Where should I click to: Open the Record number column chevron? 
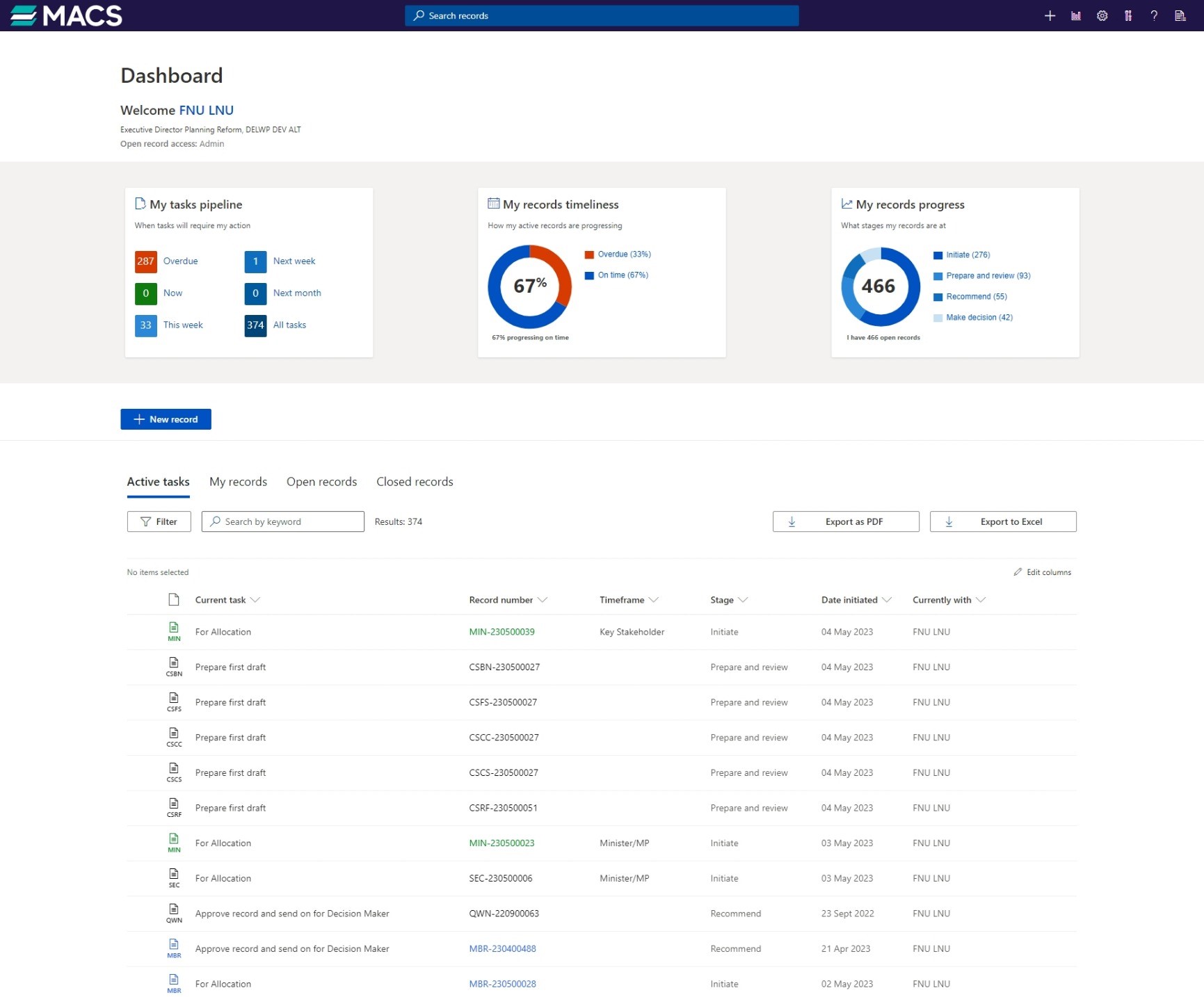pyautogui.click(x=543, y=599)
